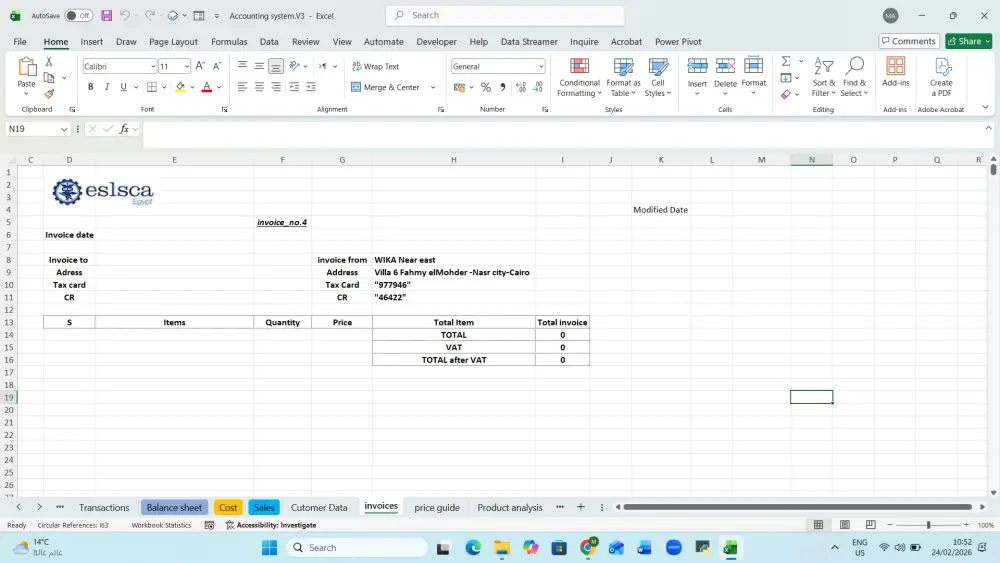Click the AutoSum sigma icon
The width and height of the screenshot is (1000, 563).
click(786, 61)
